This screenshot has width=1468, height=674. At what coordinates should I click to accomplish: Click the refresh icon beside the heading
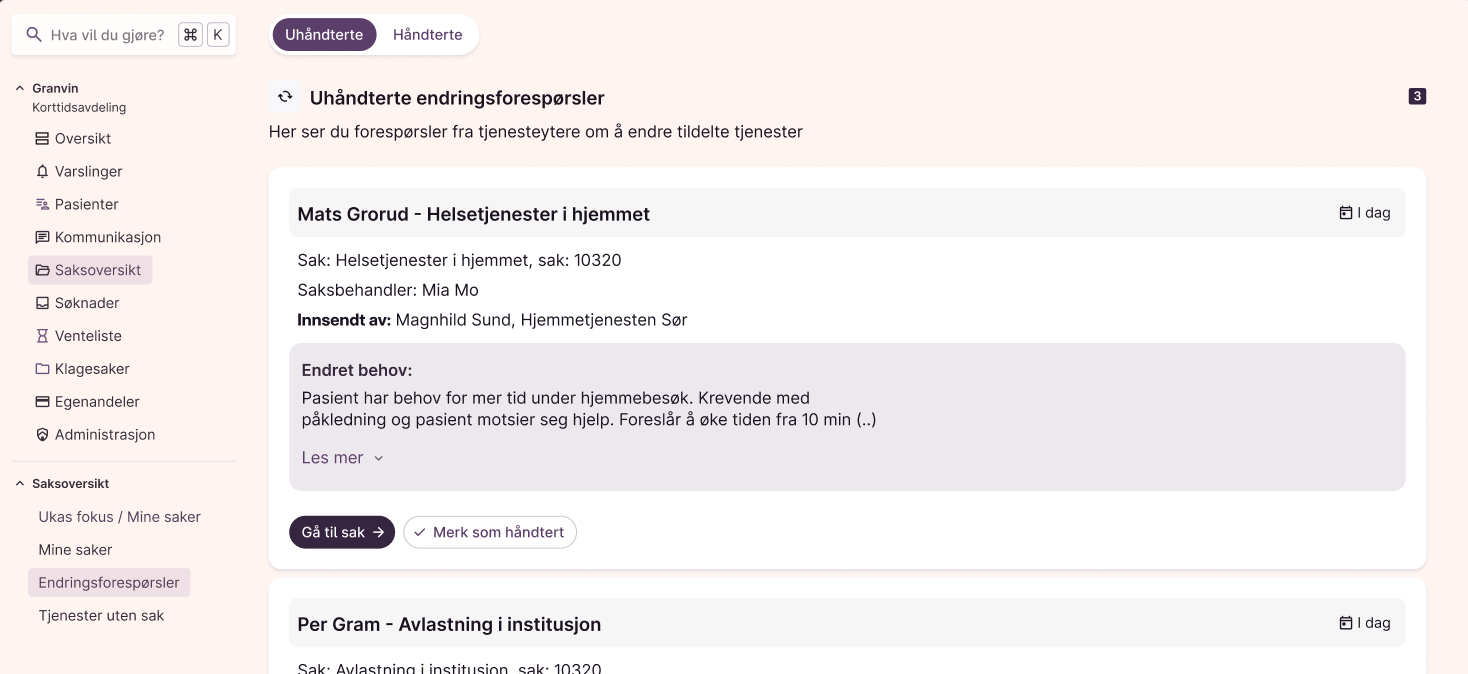click(x=285, y=97)
